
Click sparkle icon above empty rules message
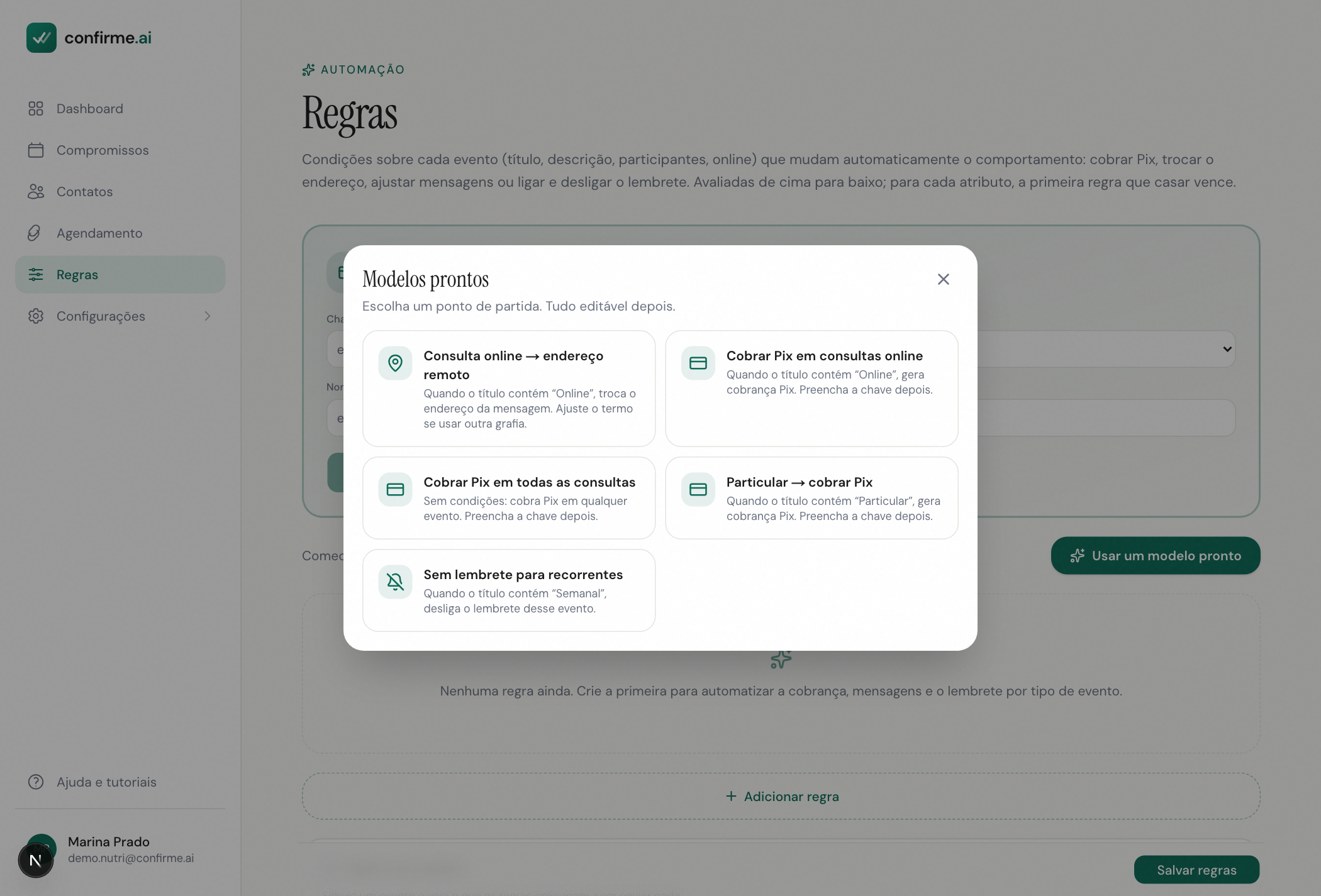781,659
